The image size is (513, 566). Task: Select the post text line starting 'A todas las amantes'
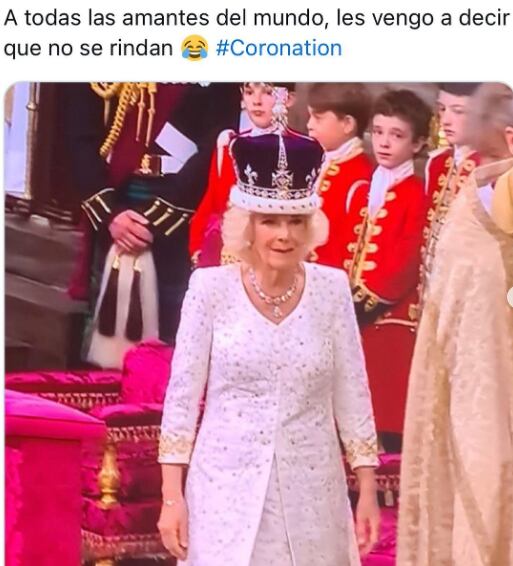256,18
